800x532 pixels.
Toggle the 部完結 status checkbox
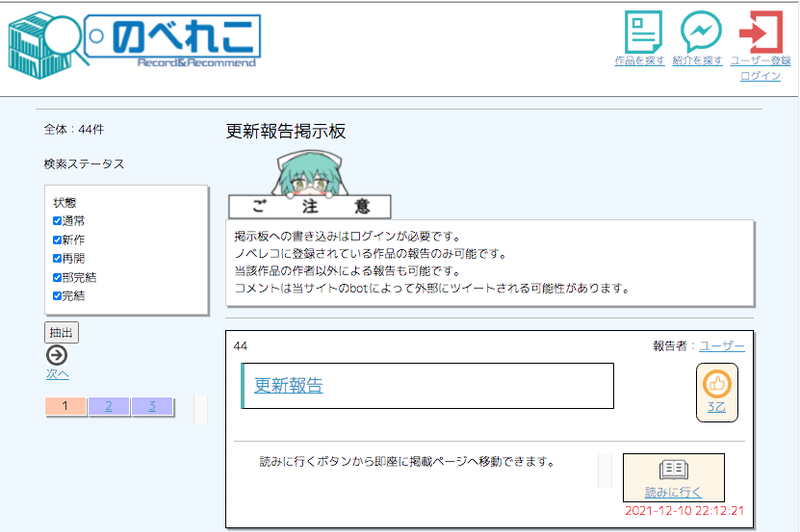coord(57,277)
